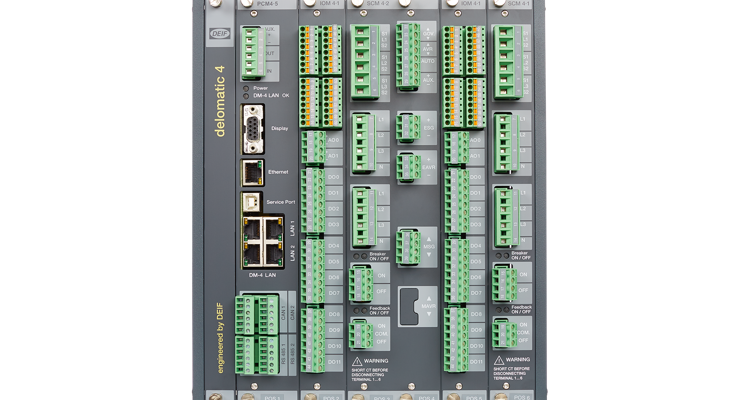
Task: Click the "Ethernet" label
Action: pos(278,172)
